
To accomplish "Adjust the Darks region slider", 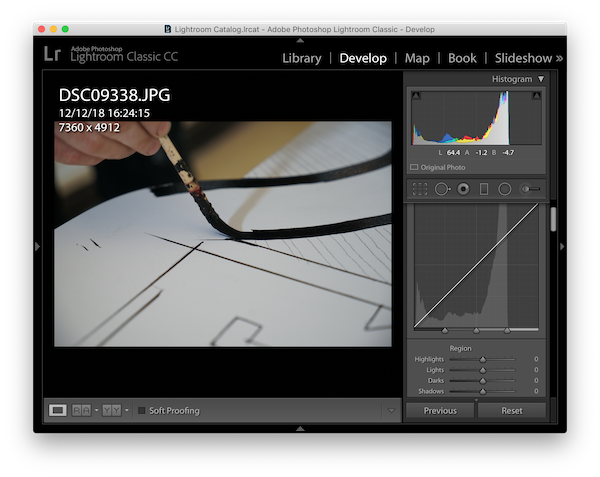I will pyautogui.click(x=483, y=381).
